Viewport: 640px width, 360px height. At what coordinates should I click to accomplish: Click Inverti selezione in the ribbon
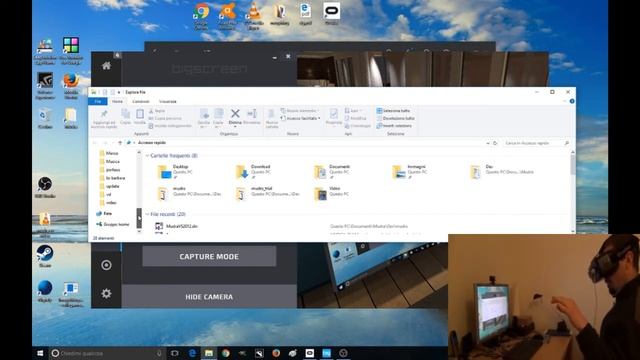(394, 126)
